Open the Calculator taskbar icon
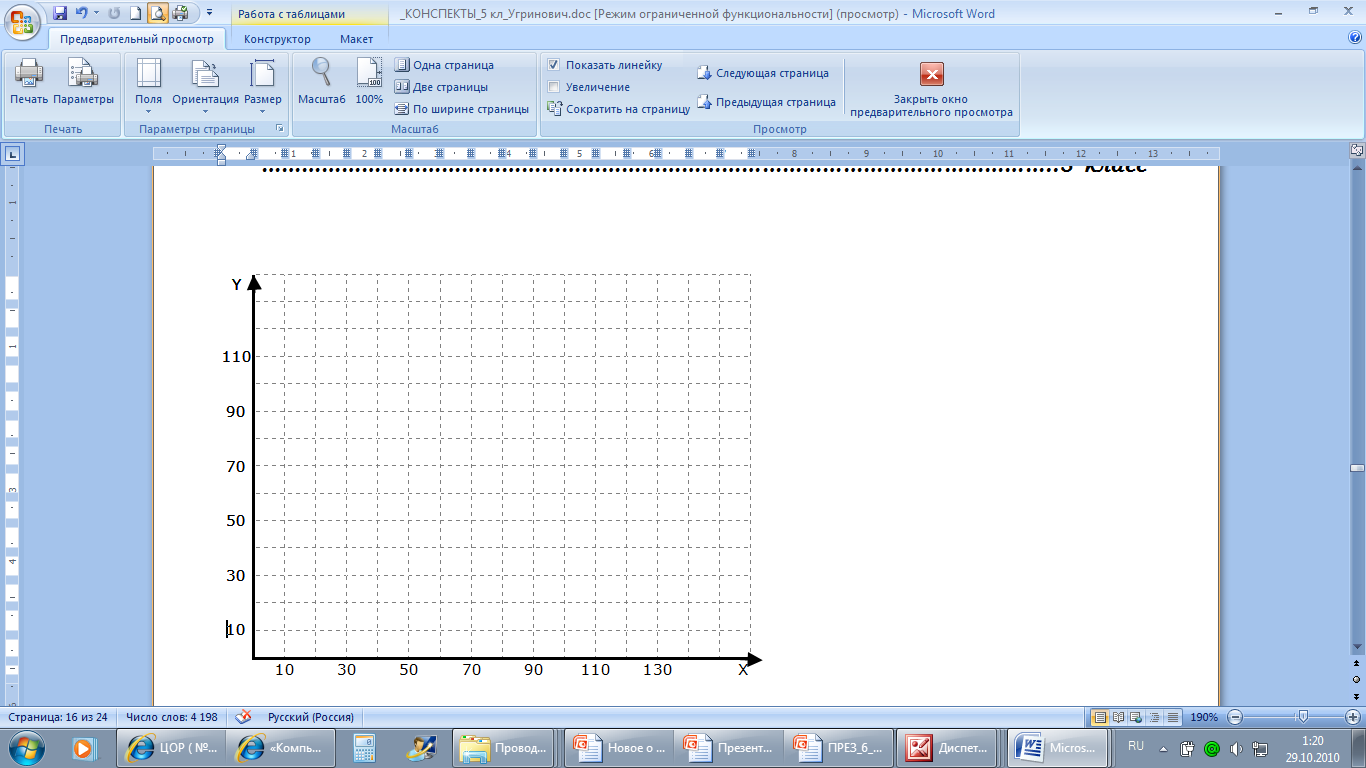The width and height of the screenshot is (1366, 768). [364, 748]
